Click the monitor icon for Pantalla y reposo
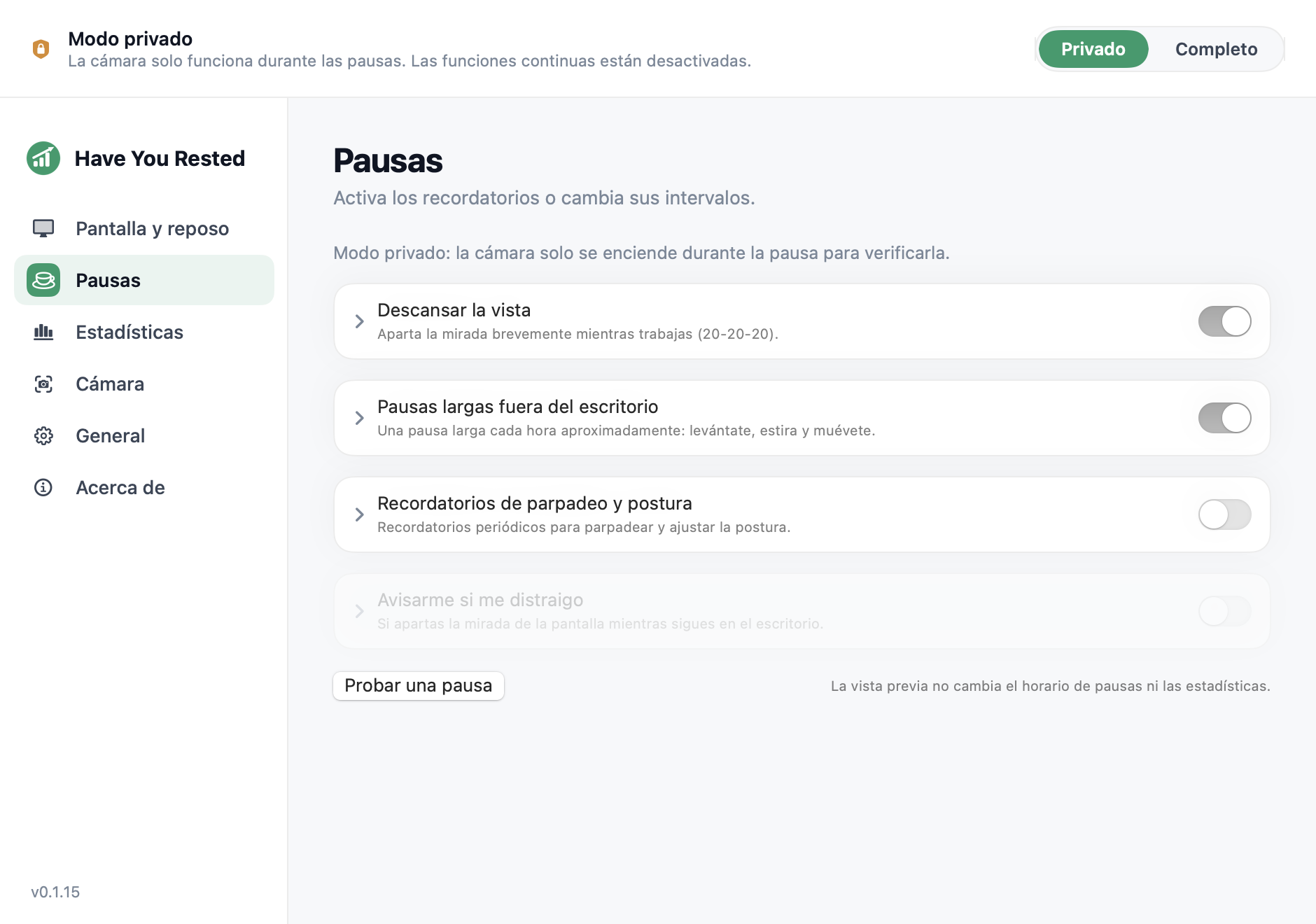Viewport: 1316px width, 924px height. [43, 228]
